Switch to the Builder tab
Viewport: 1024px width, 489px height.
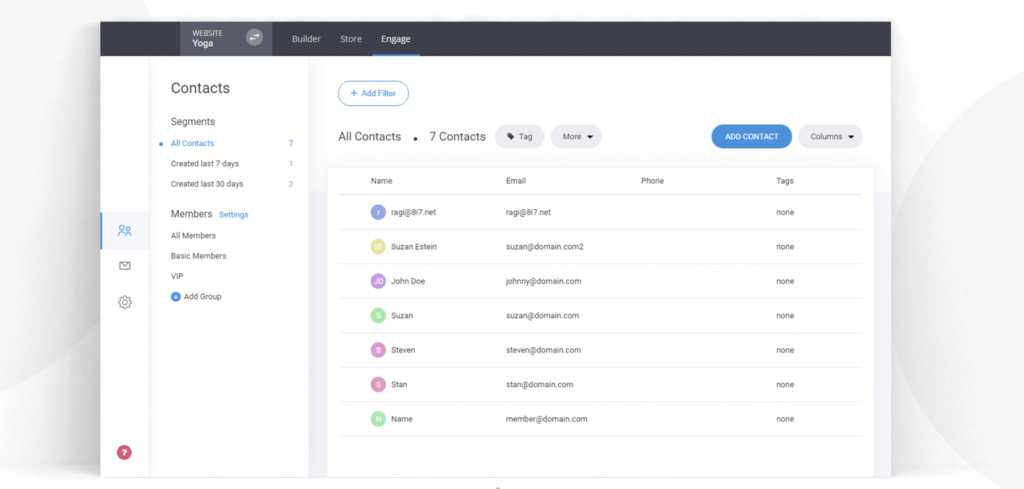(306, 39)
